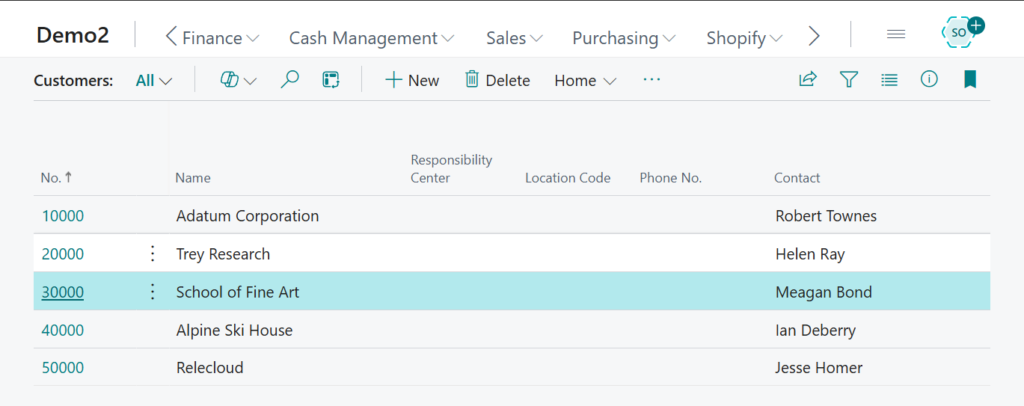Open row options for Trey Research
The height and width of the screenshot is (406, 1024).
[153, 254]
